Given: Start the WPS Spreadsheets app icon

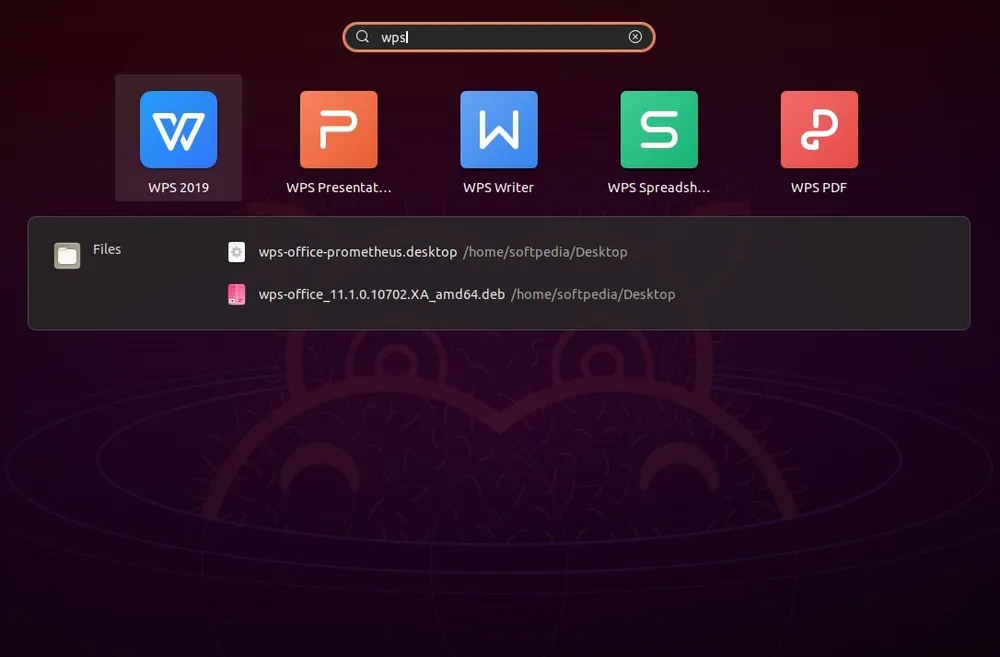Looking at the screenshot, I should point(659,129).
